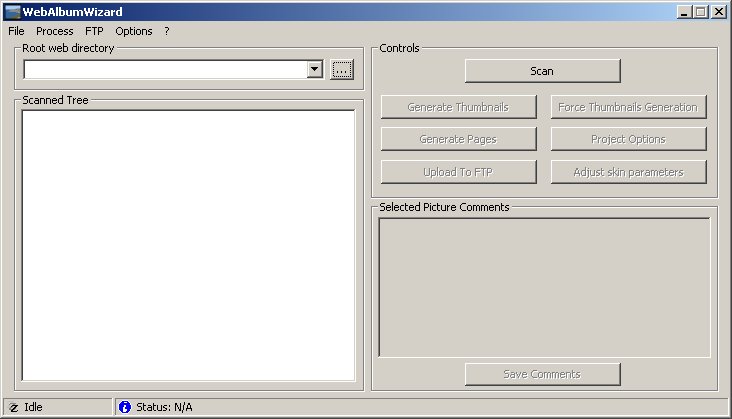The height and width of the screenshot is (419, 732).
Task: Open the Options menu
Action: tap(134, 31)
